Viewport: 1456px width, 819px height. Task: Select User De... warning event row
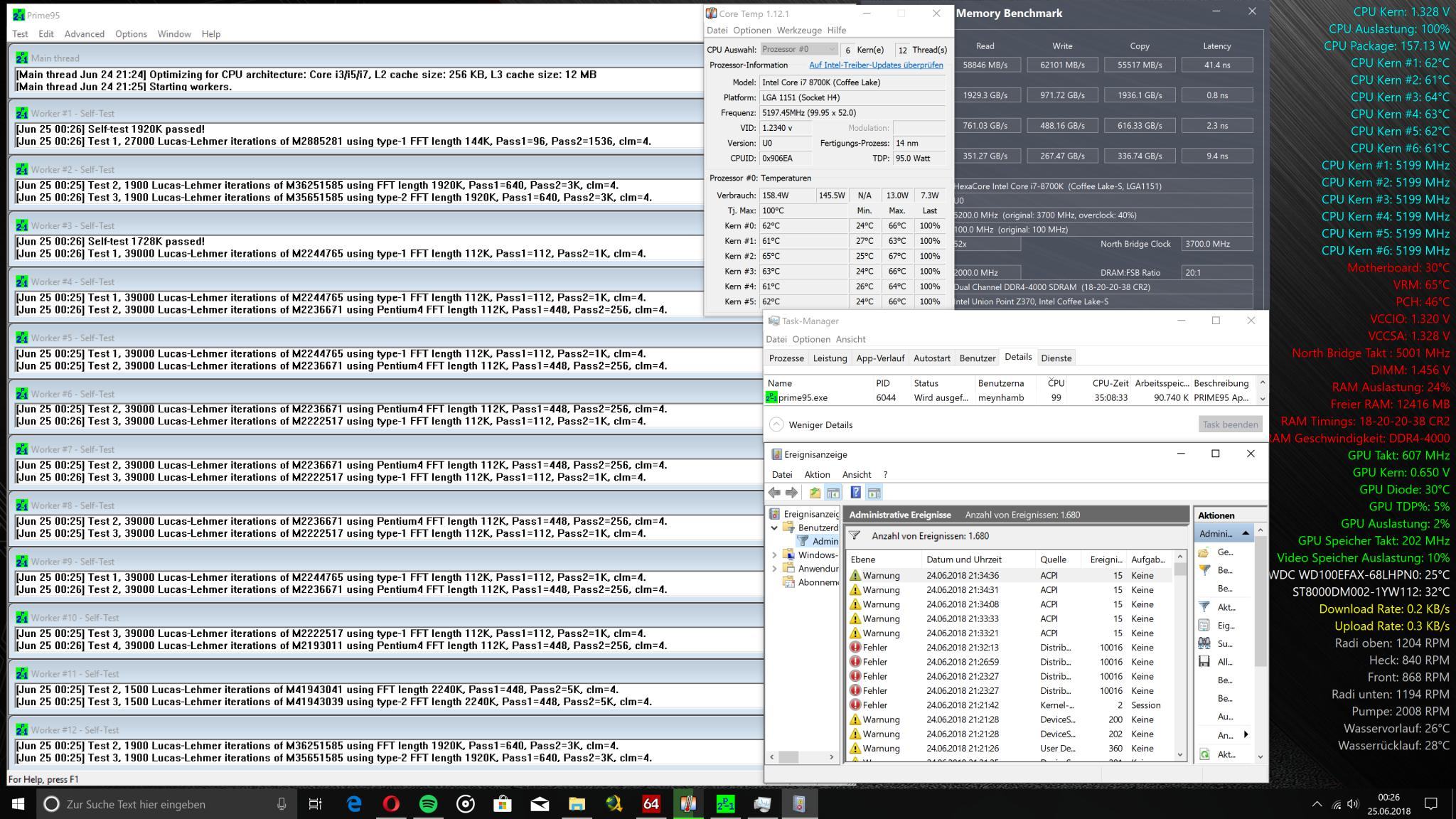tap(1010, 748)
